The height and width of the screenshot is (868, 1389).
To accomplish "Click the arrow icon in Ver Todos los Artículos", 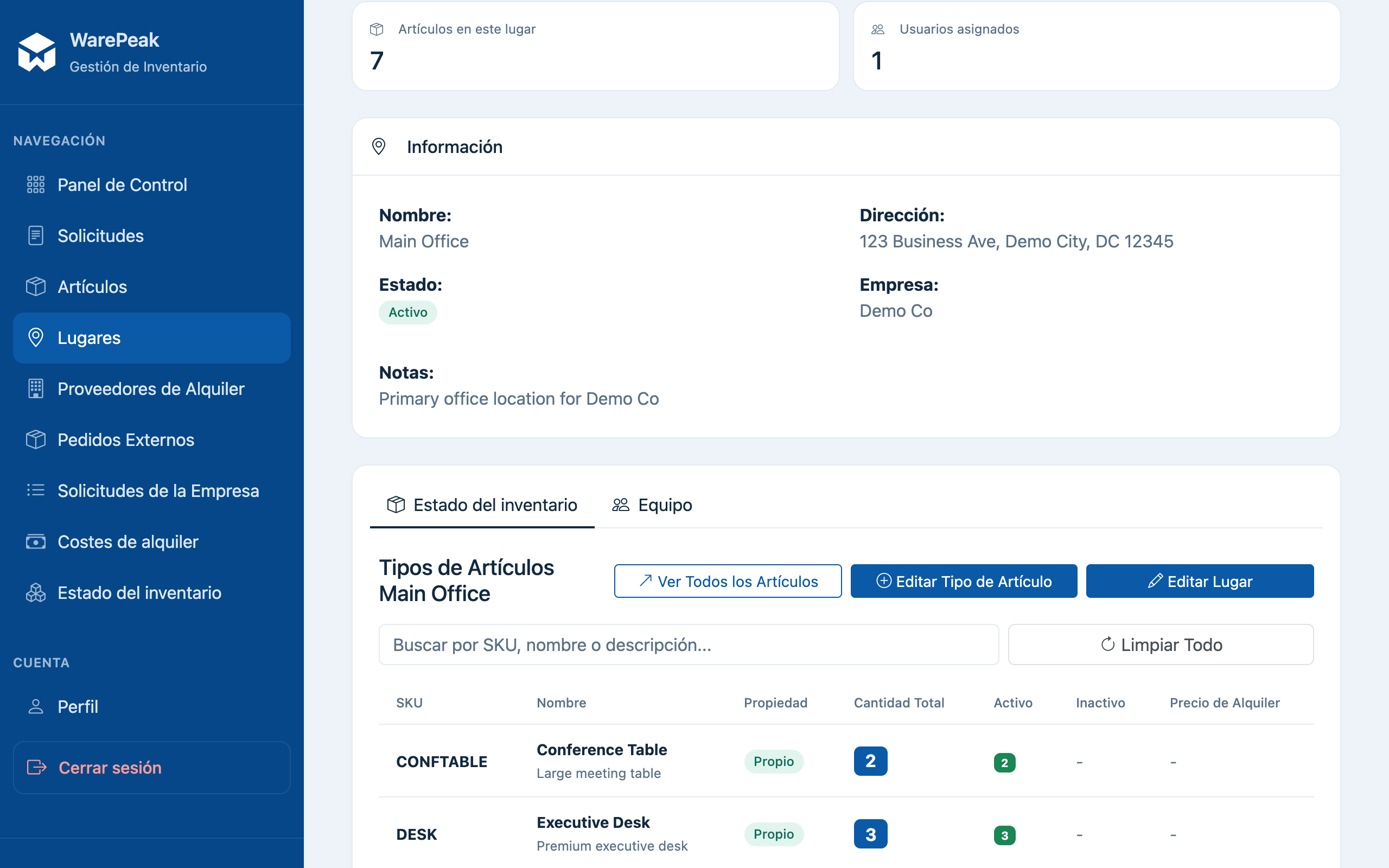I will click(x=646, y=581).
